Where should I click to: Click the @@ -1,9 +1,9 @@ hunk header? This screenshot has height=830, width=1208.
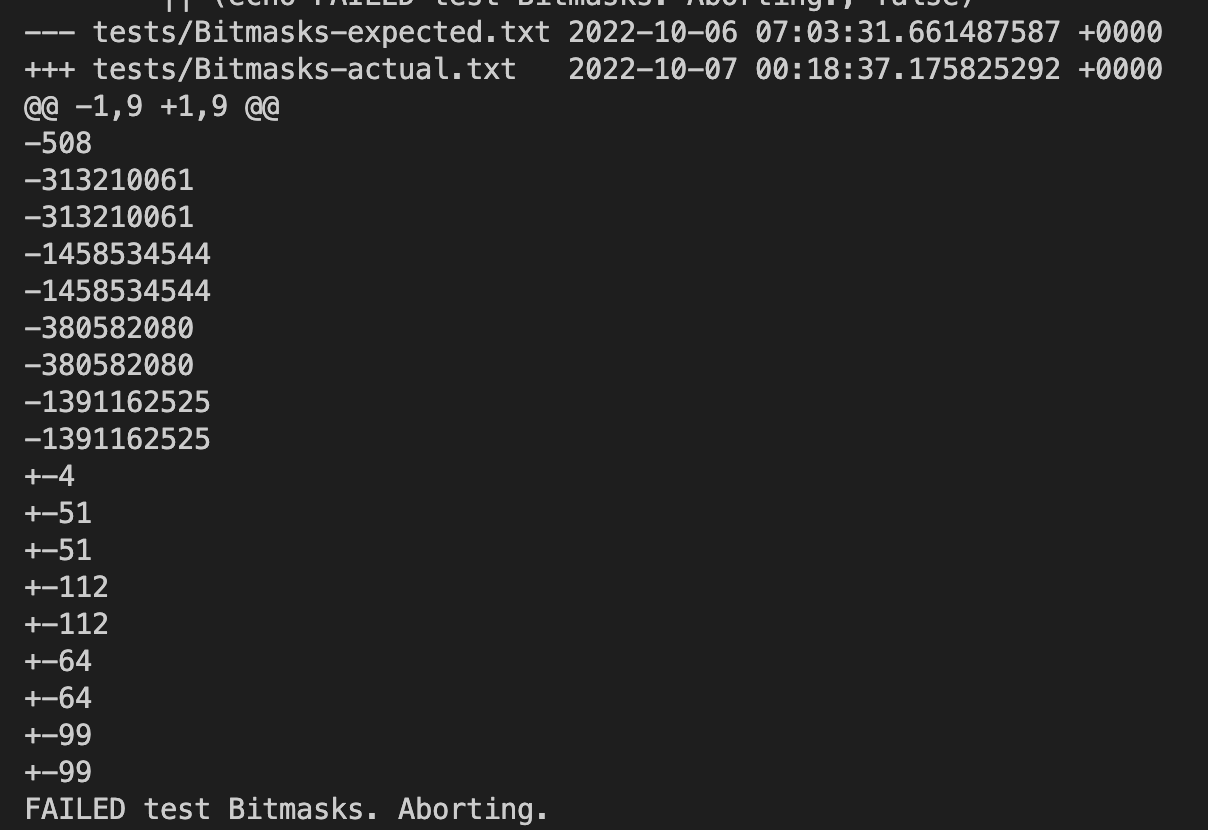[x=151, y=106]
